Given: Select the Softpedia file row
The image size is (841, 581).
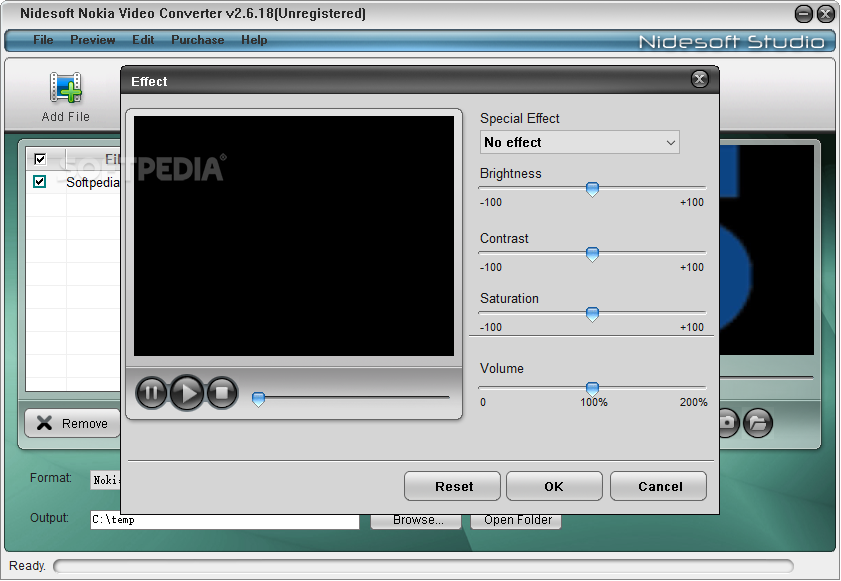Looking at the screenshot, I should pos(73,182).
